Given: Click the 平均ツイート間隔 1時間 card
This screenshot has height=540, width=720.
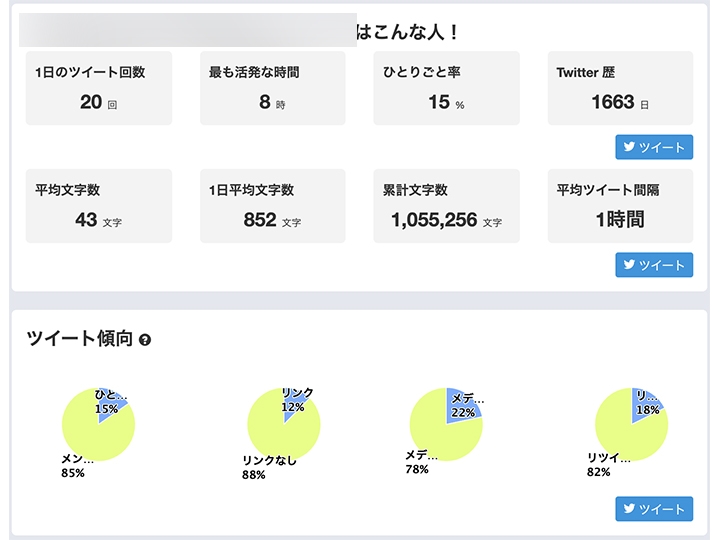Looking at the screenshot, I should coord(620,206).
